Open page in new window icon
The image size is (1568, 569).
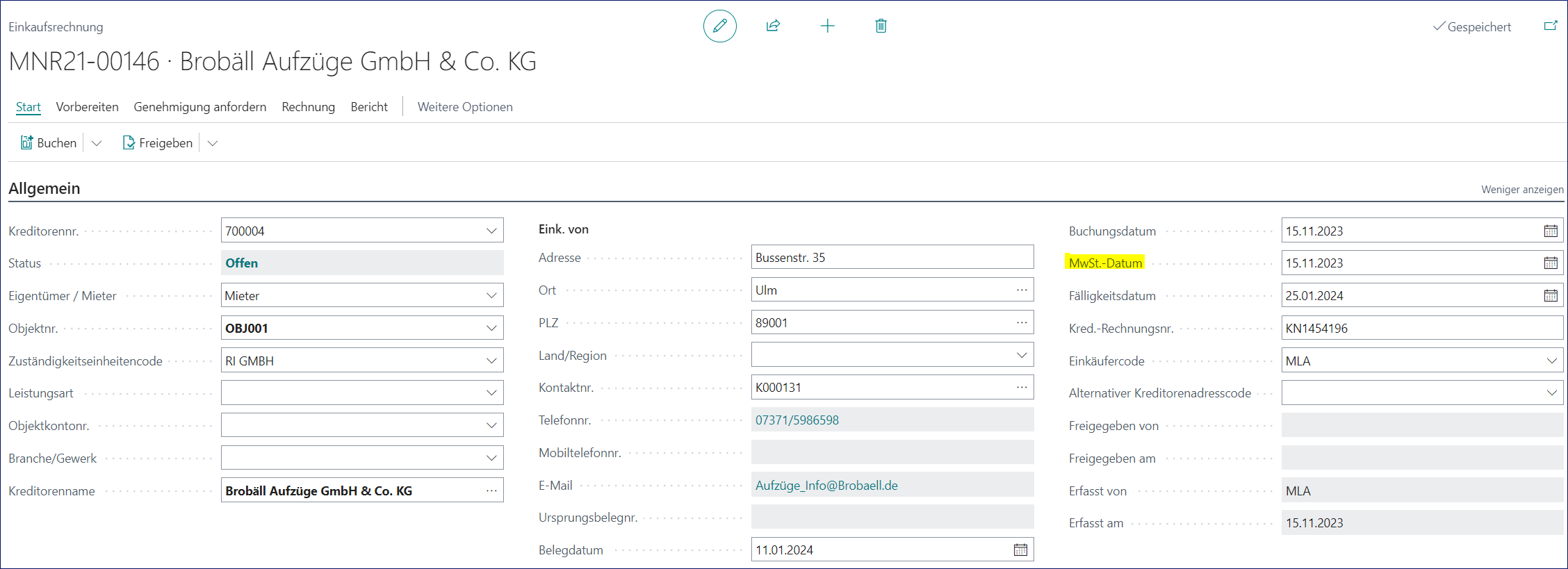tap(1550, 26)
